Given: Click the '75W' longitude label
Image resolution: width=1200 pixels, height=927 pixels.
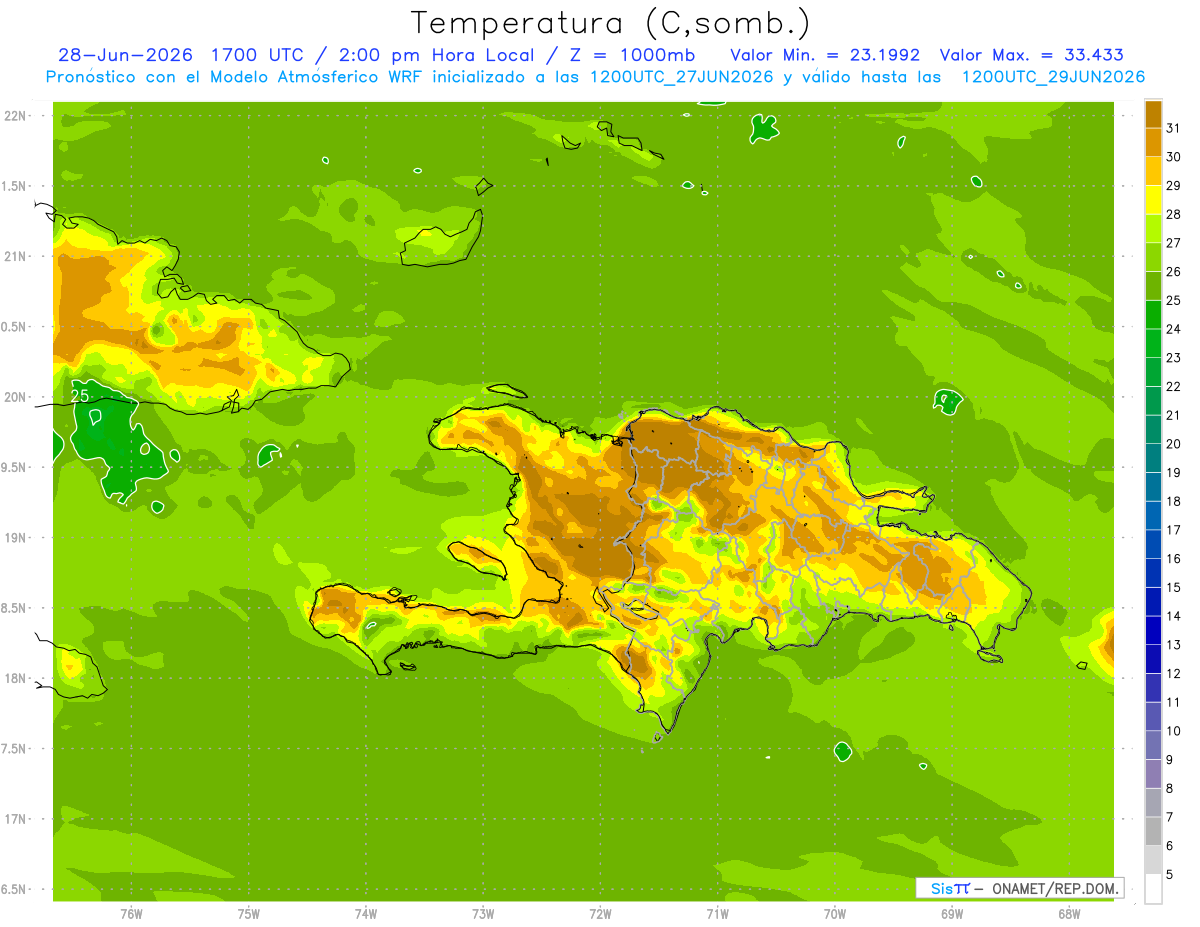Looking at the screenshot, I should [249, 913].
